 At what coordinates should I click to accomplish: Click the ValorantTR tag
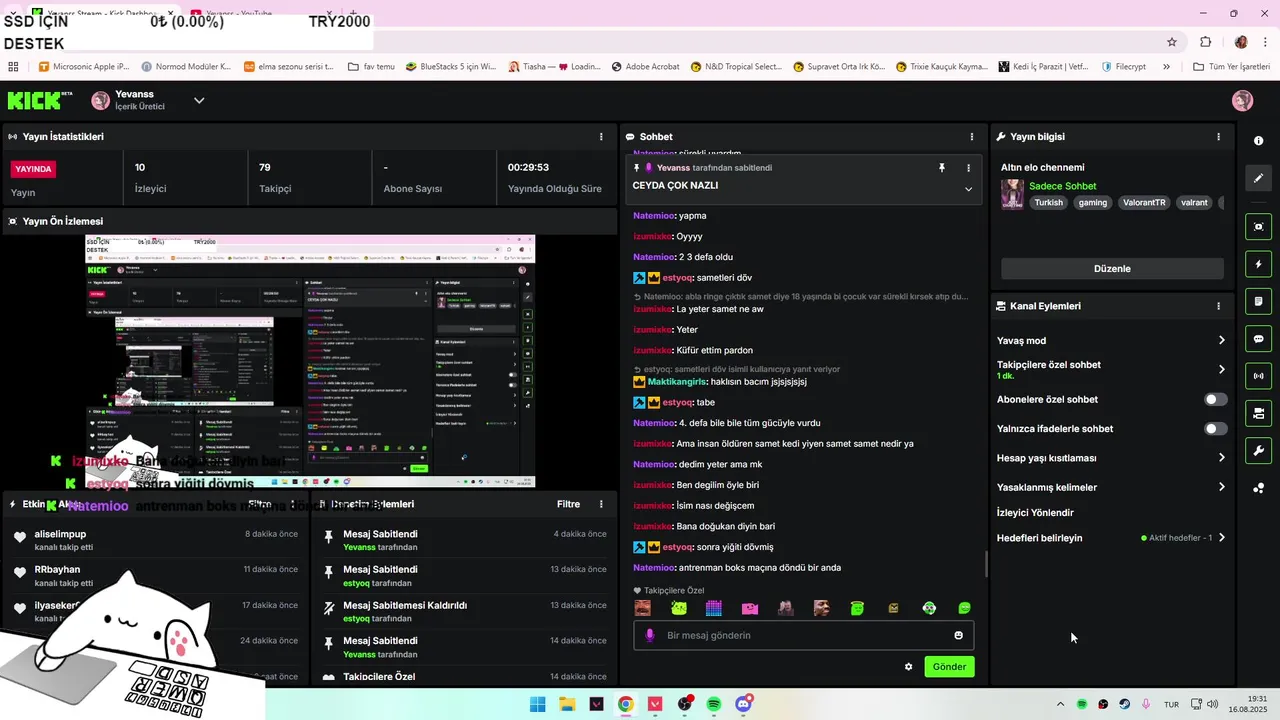[x=1144, y=202]
